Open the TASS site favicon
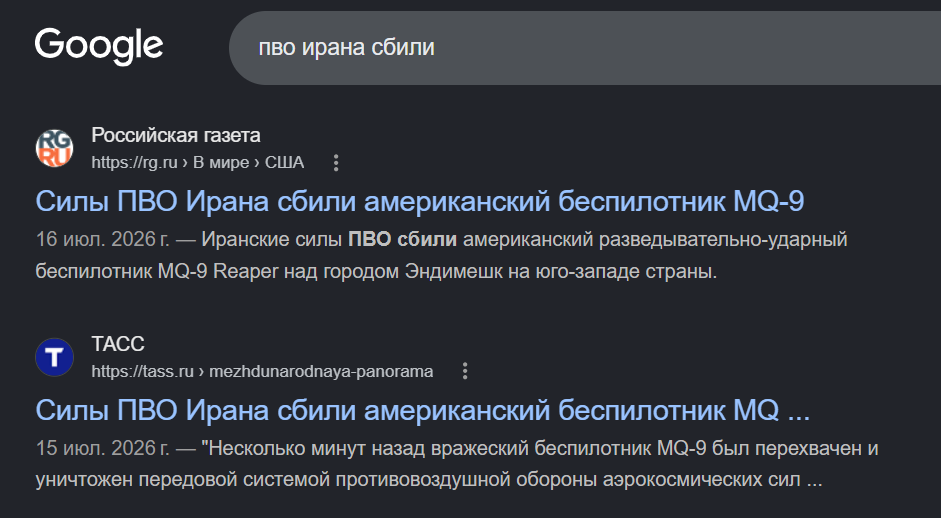This screenshot has width=941, height=518. 55,357
